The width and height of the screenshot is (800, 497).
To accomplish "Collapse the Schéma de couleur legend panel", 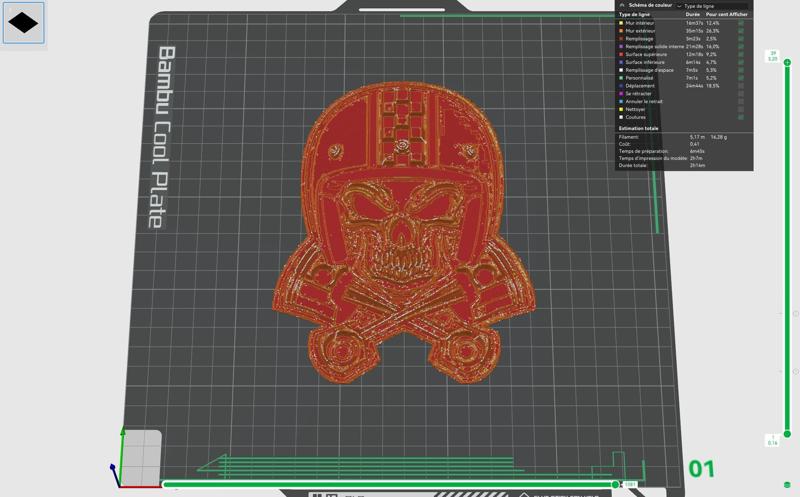I will (622, 5).
